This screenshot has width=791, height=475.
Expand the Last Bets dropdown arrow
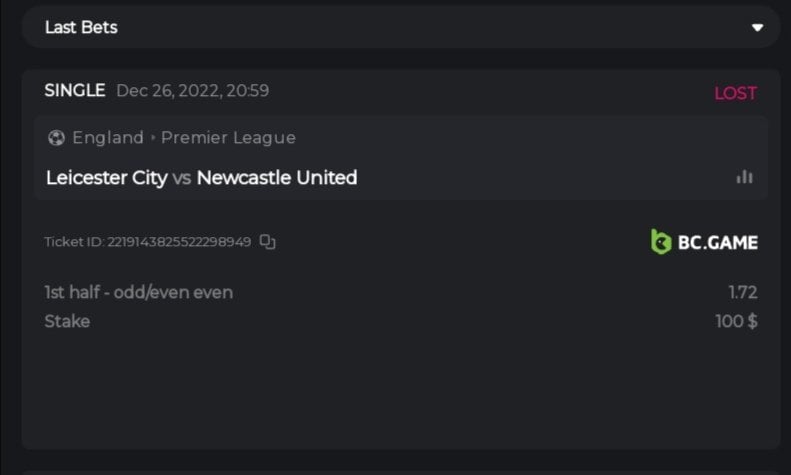pos(757,28)
